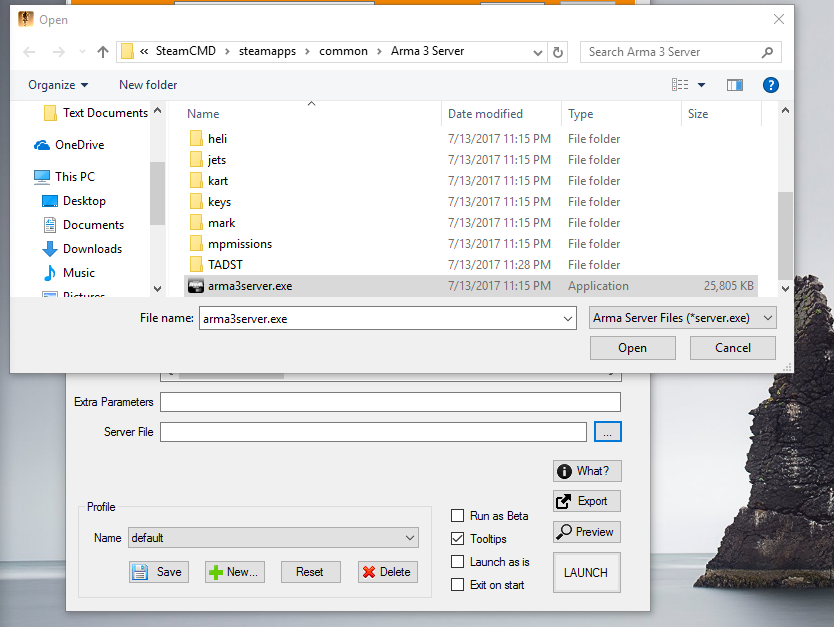
Task: Open the Arma Server Files filter dropdown
Action: [x=682, y=318]
